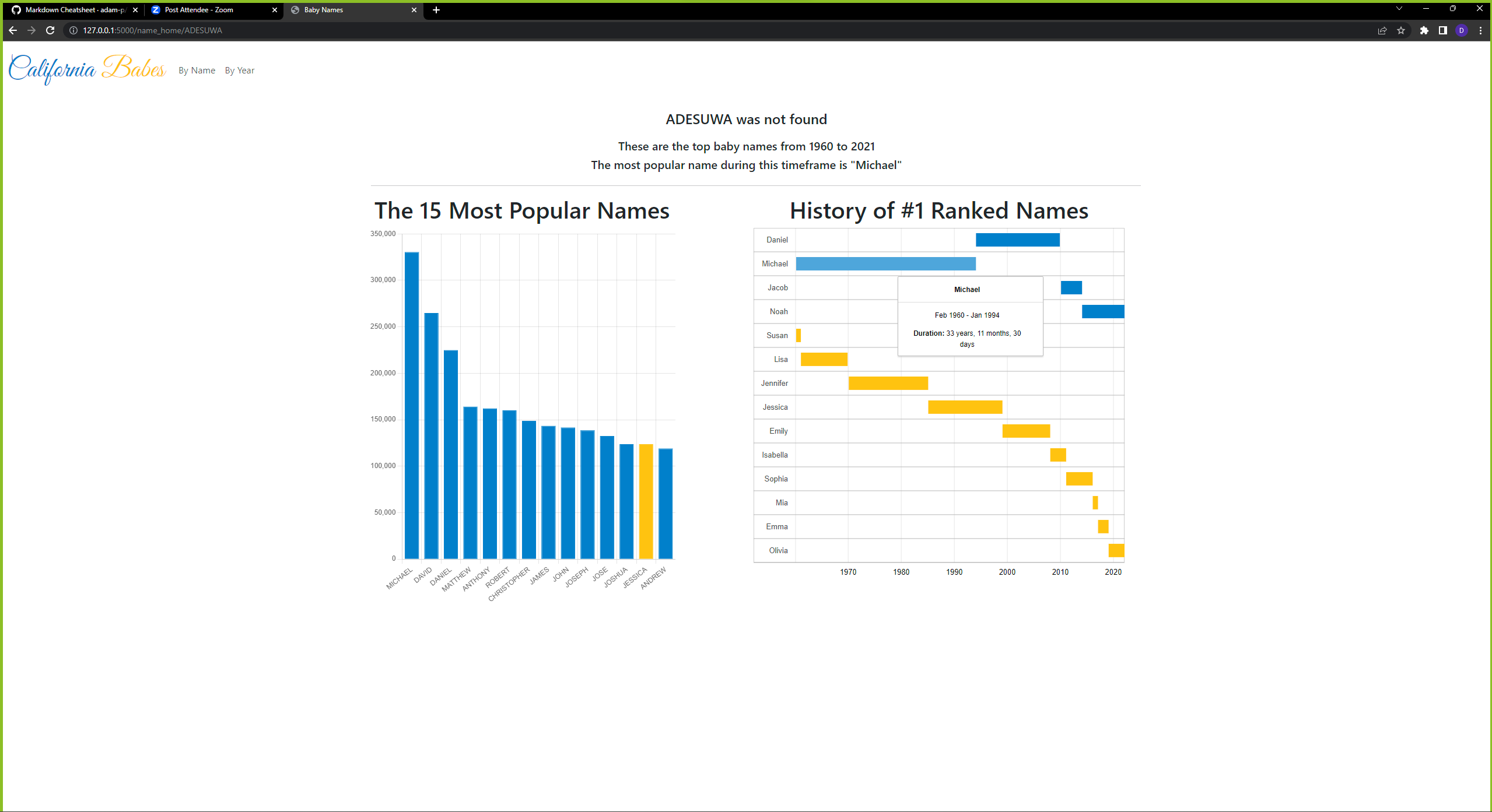Close the Baby Names tab

tap(414, 10)
